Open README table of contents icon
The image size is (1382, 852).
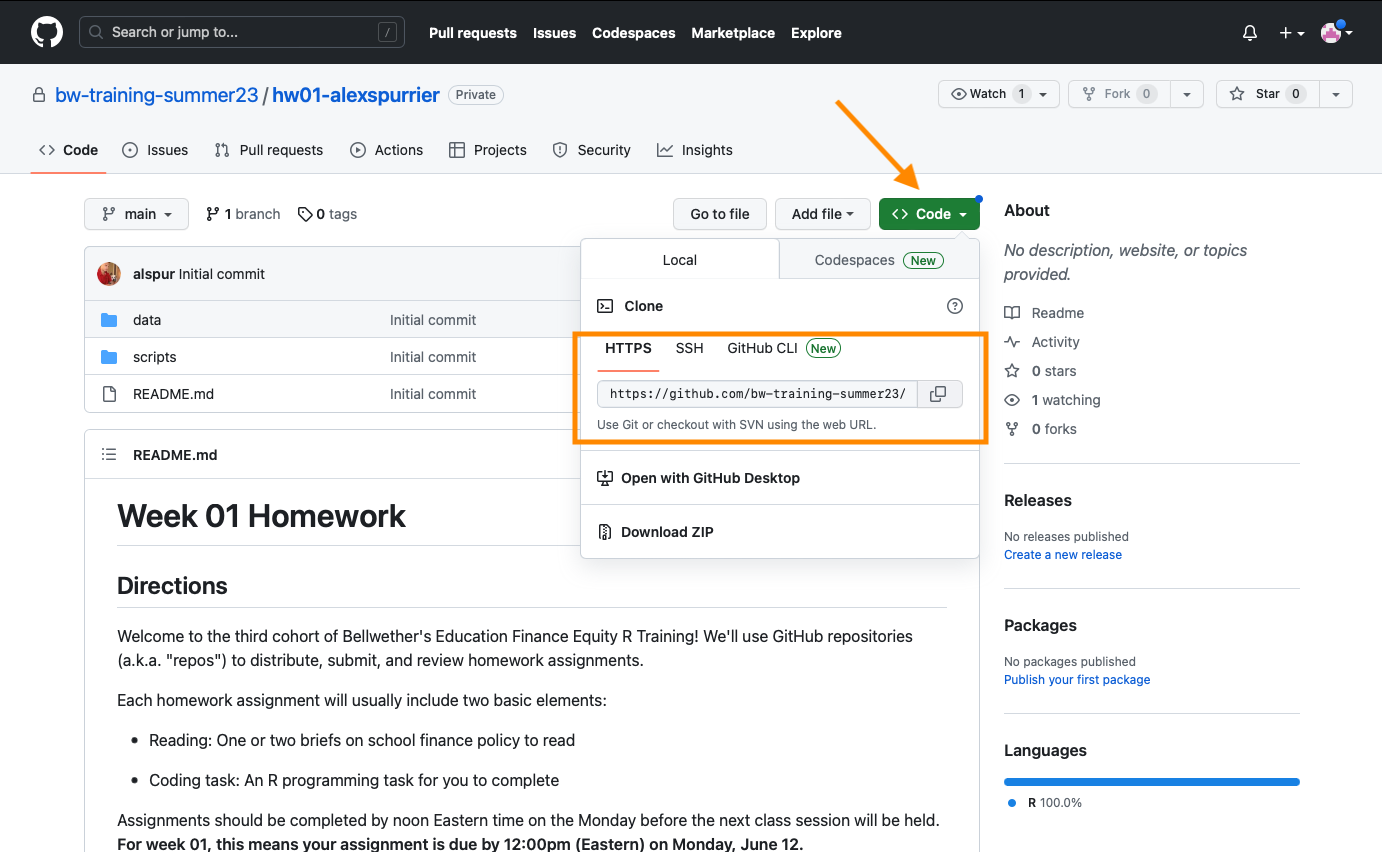109,455
